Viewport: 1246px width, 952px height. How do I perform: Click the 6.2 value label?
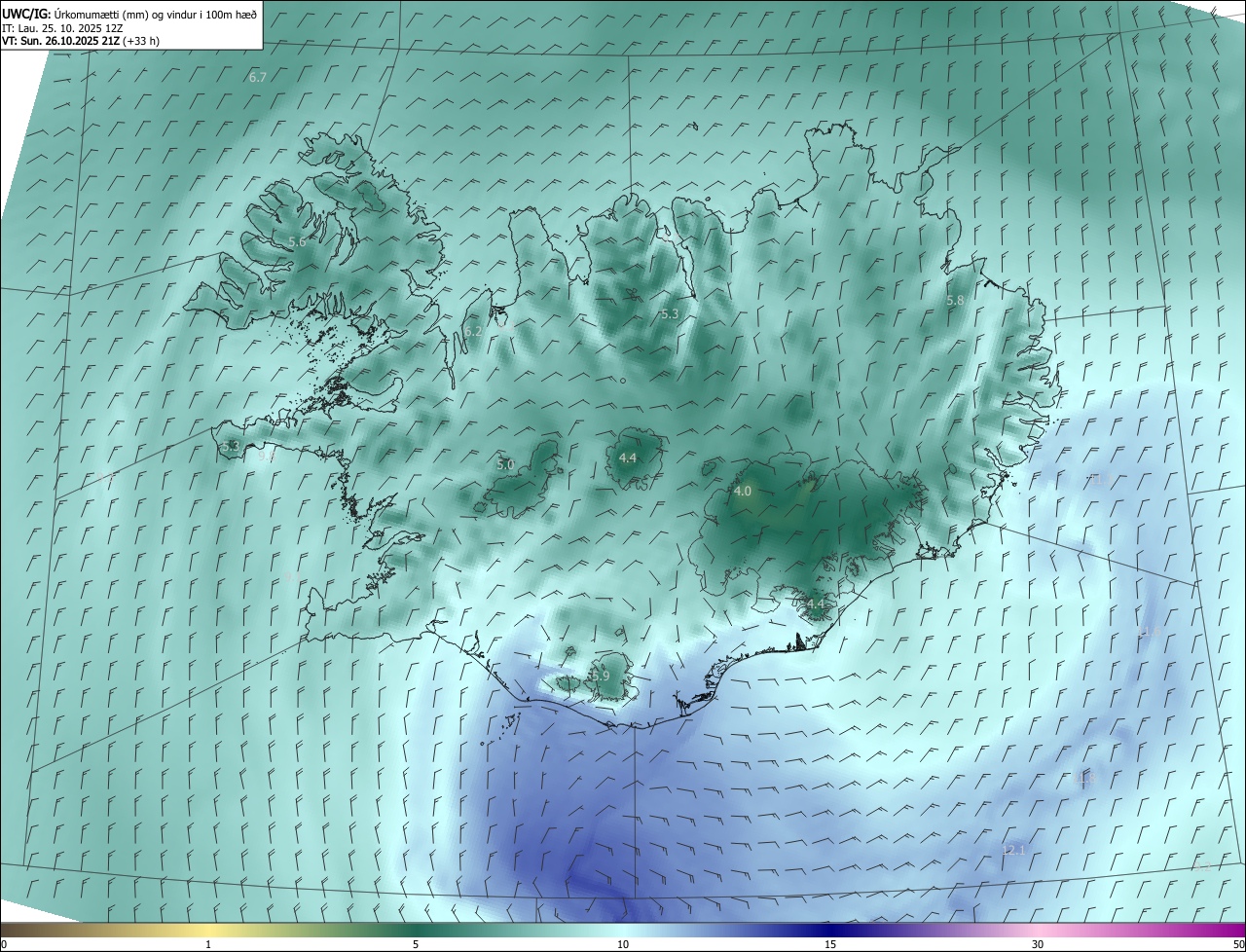click(x=473, y=331)
